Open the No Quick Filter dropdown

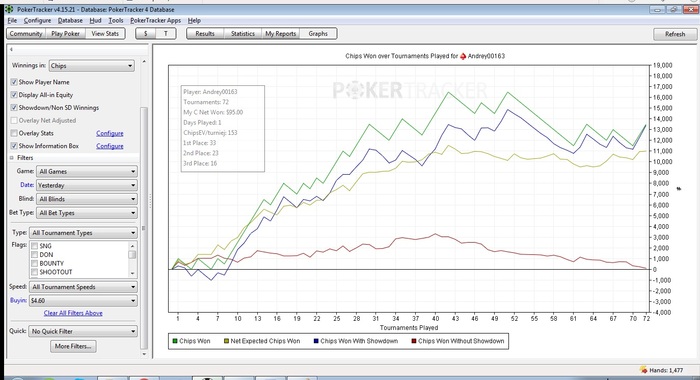click(83, 331)
